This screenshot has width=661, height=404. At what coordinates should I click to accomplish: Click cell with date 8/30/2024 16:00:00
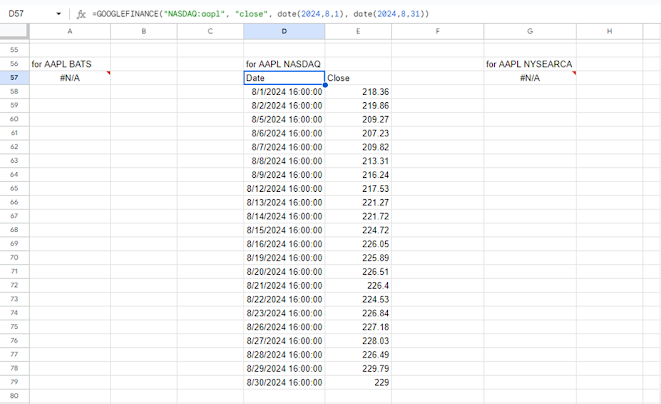pyautogui.click(x=284, y=382)
